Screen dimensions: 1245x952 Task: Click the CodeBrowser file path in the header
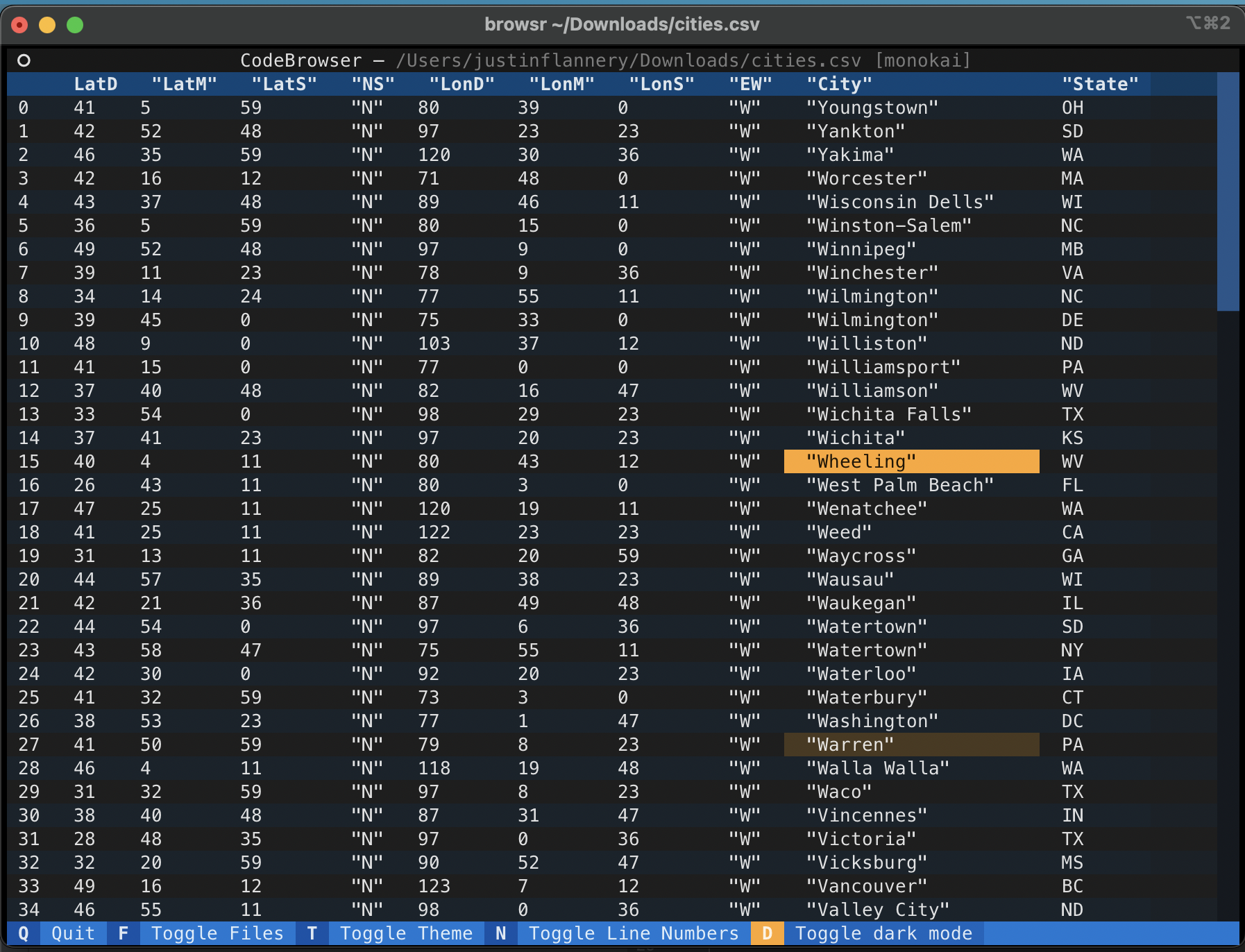(x=629, y=60)
